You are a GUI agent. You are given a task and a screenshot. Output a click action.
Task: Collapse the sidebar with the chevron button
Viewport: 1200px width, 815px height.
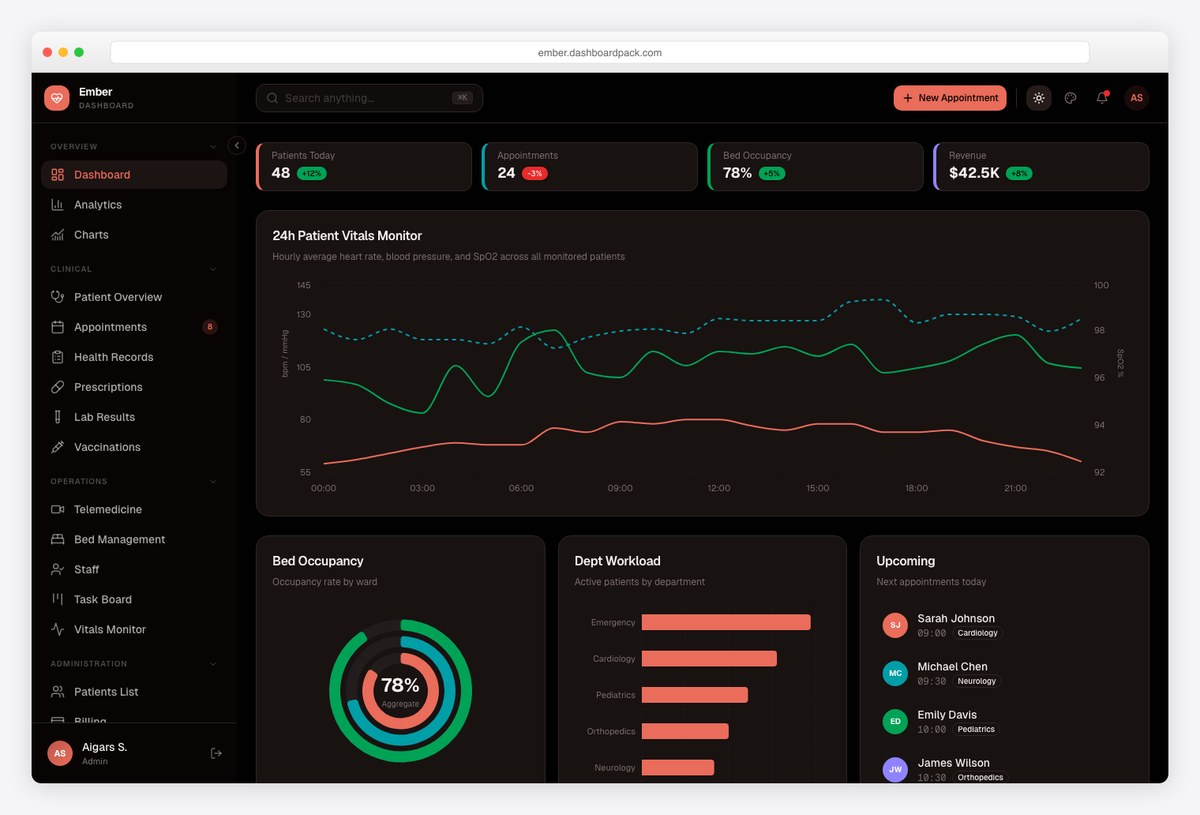tap(237, 145)
